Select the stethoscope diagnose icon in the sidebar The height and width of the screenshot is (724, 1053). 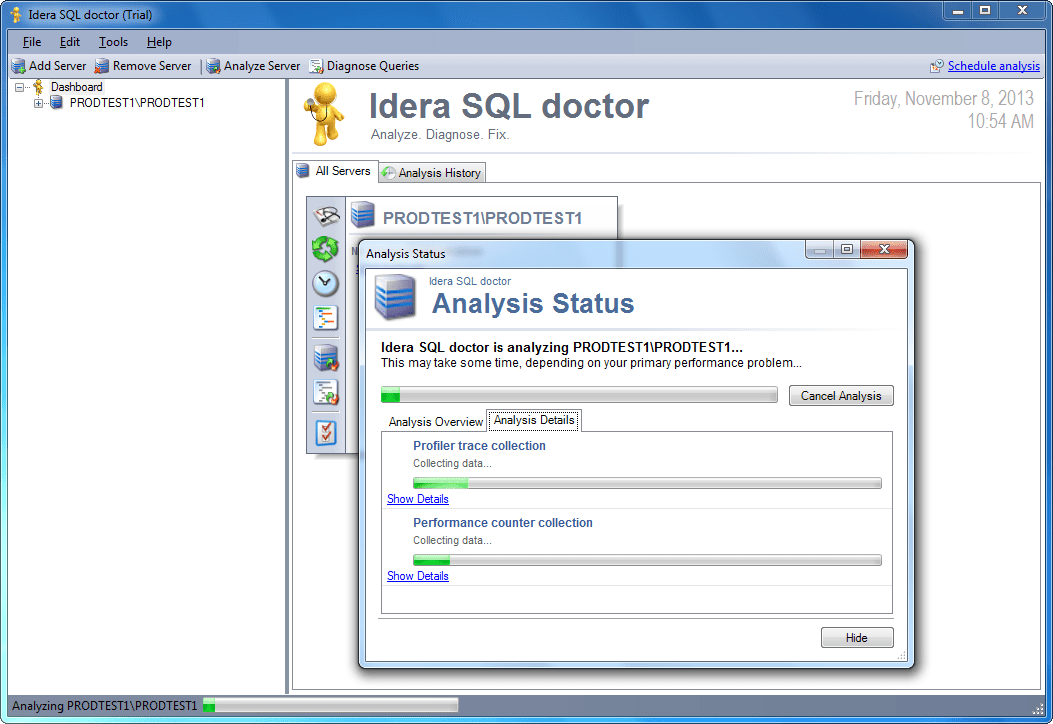[325, 214]
